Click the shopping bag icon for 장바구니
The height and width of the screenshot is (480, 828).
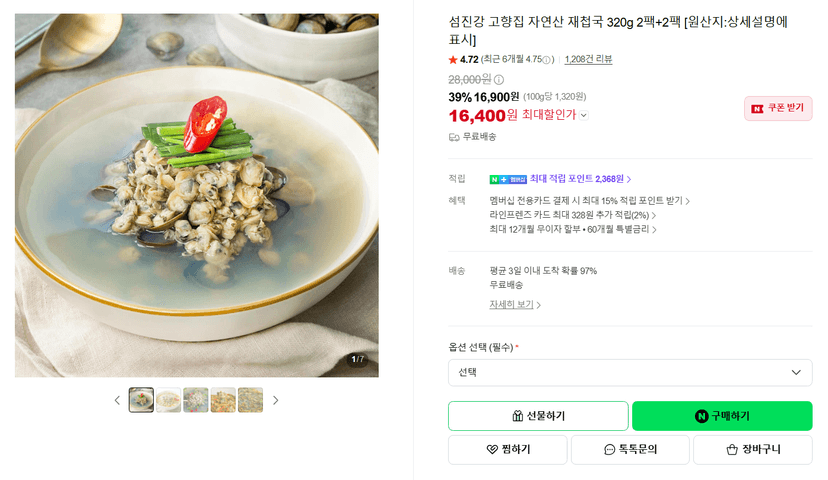(x=732, y=449)
